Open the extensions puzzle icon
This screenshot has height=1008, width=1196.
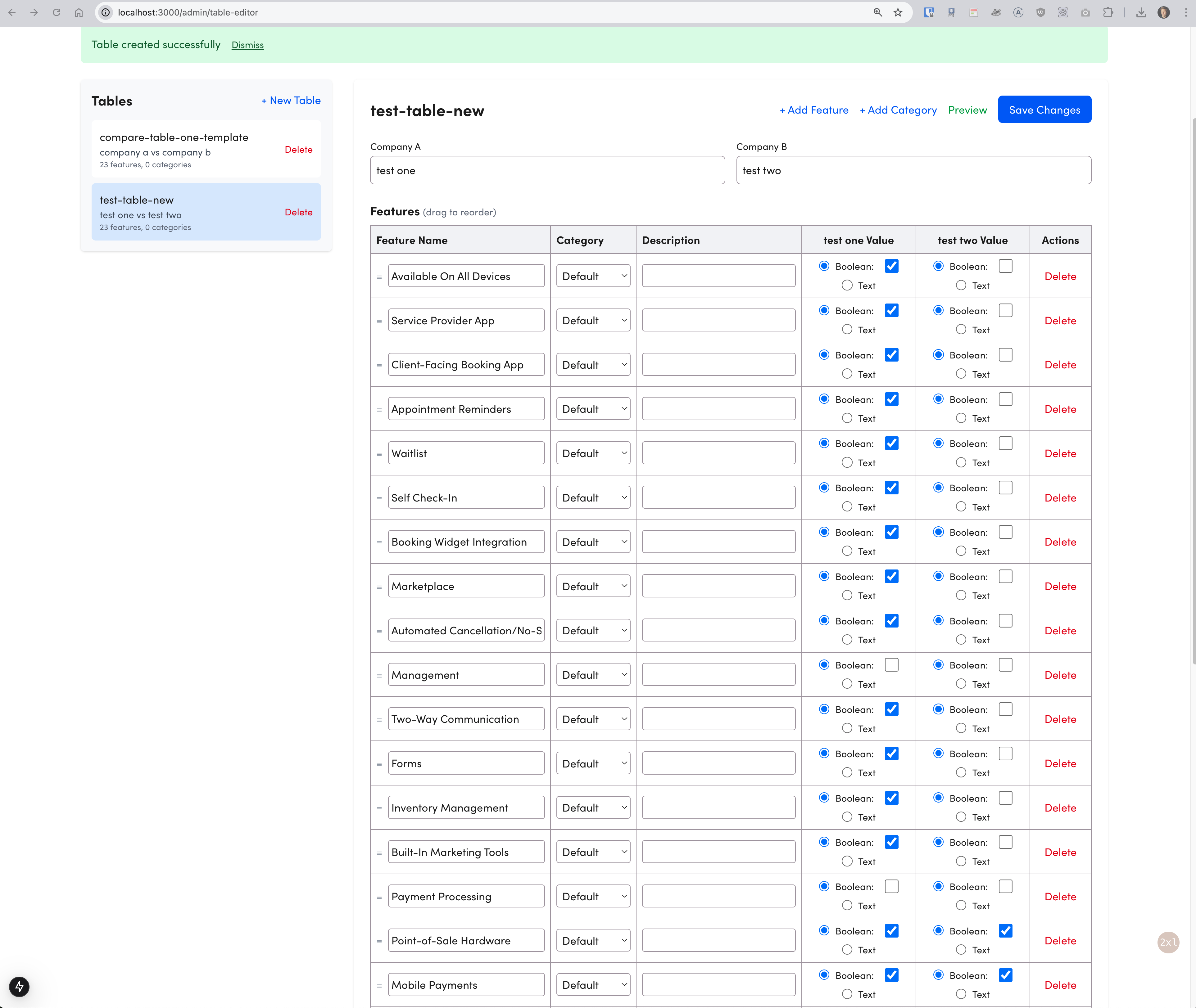coord(1108,12)
